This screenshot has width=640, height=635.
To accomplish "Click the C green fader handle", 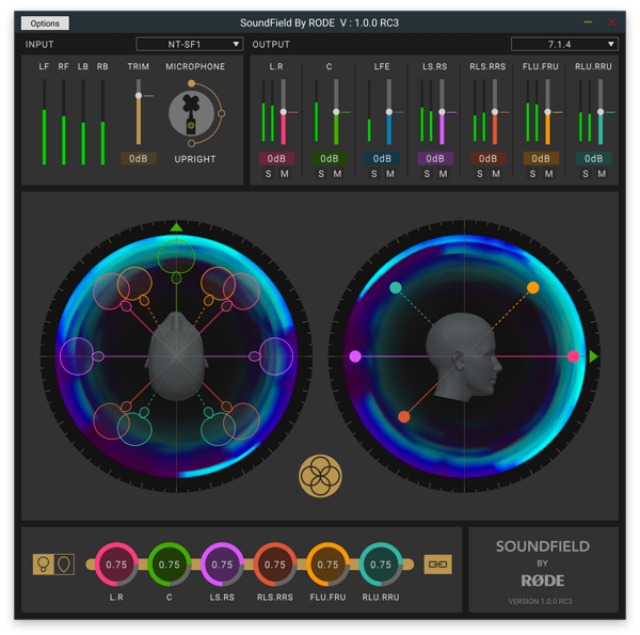I will tap(336, 112).
